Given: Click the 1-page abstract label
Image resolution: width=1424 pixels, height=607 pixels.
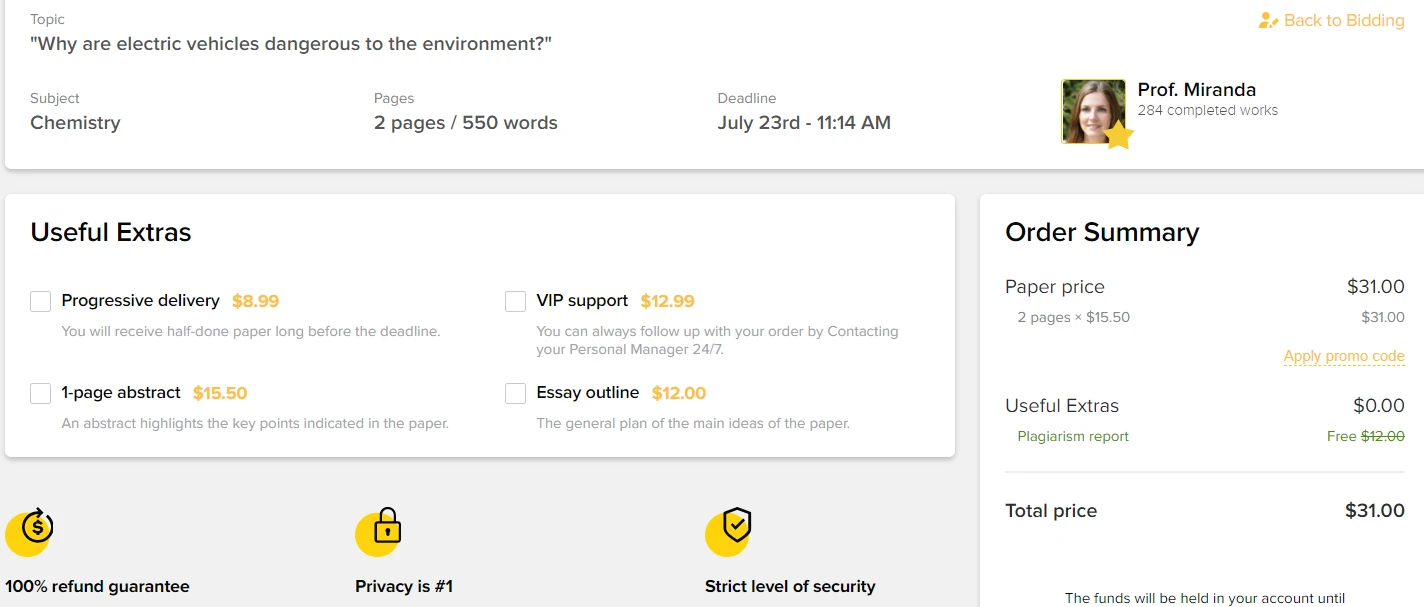Looking at the screenshot, I should tap(121, 393).
